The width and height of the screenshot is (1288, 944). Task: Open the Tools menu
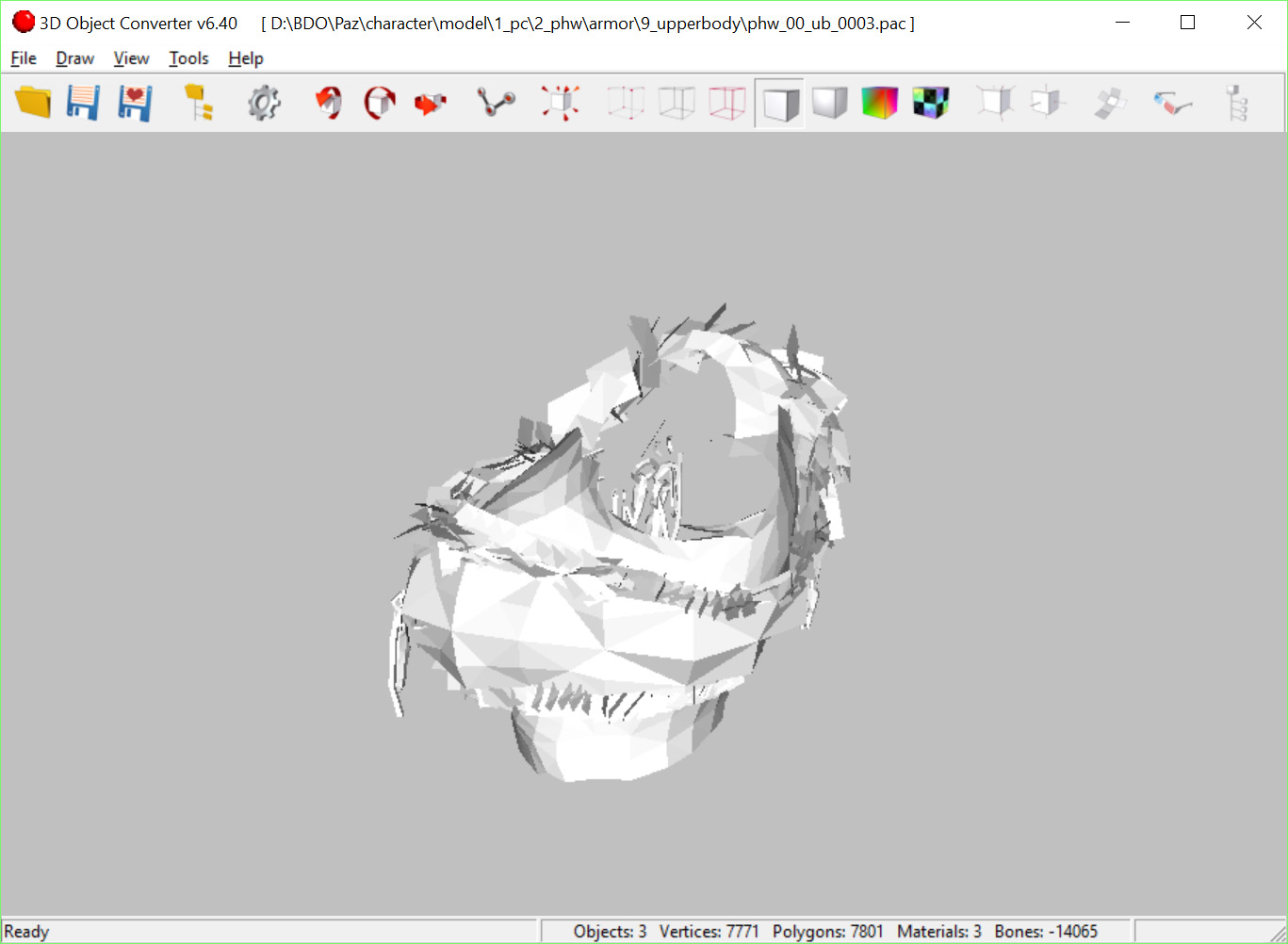pos(188,58)
